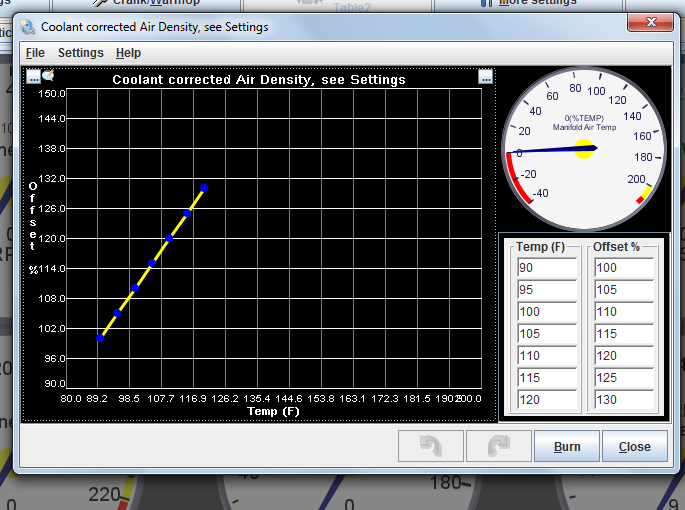This screenshot has width=685, height=510.
Task: Click the Temp field containing 120
Action: (547, 400)
